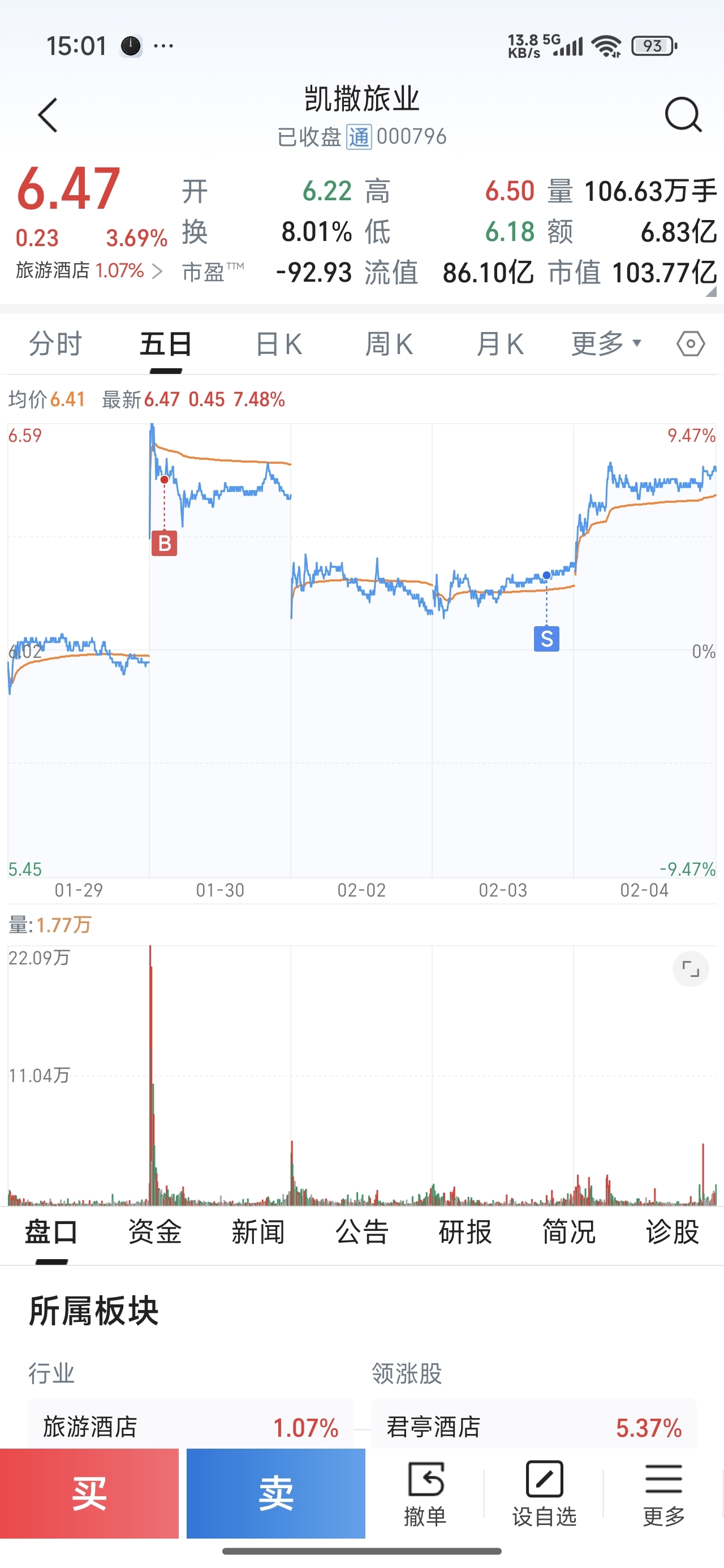Image resolution: width=724 pixels, height=1568 pixels.
Task: Open the stock search magnifier
Action: tap(683, 114)
